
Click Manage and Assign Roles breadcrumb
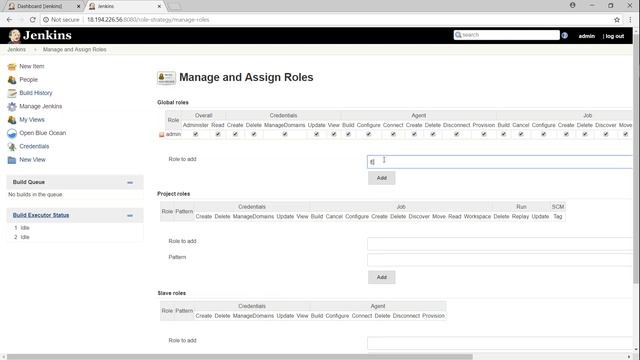tap(75, 50)
